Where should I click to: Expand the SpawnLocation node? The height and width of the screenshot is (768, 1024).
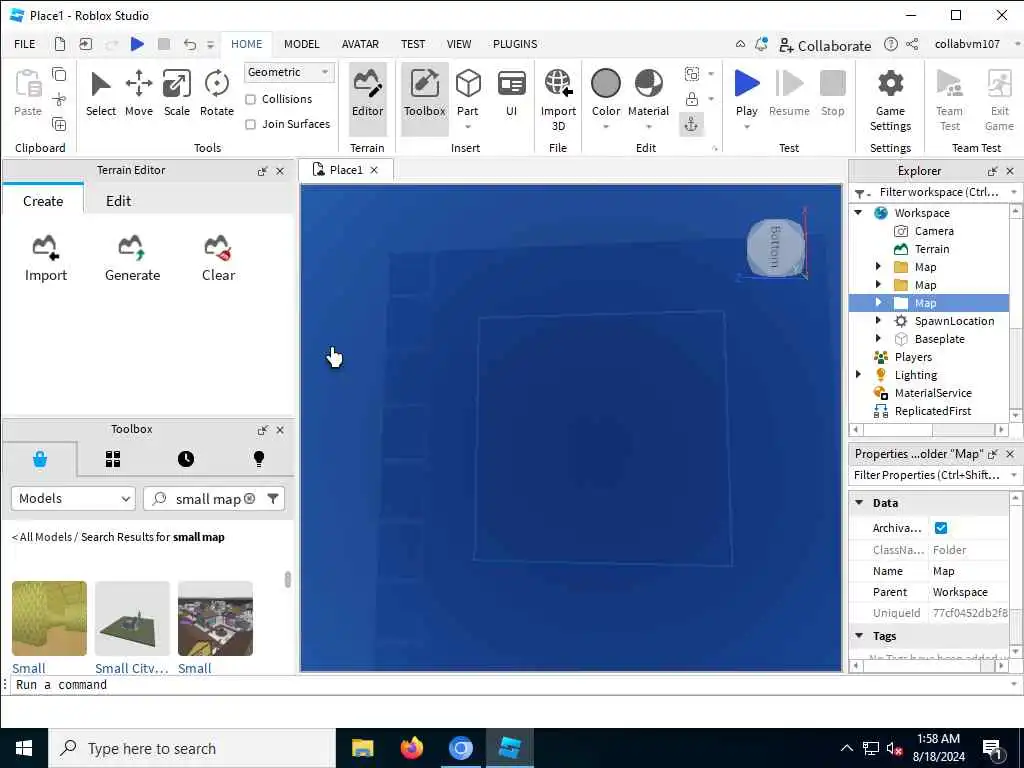coord(878,321)
